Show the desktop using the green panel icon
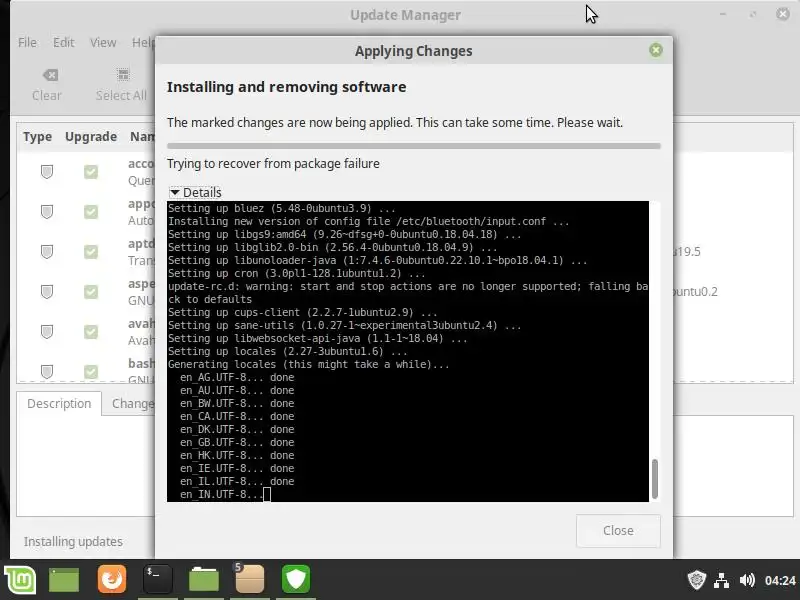The image size is (800, 600). 64,580
